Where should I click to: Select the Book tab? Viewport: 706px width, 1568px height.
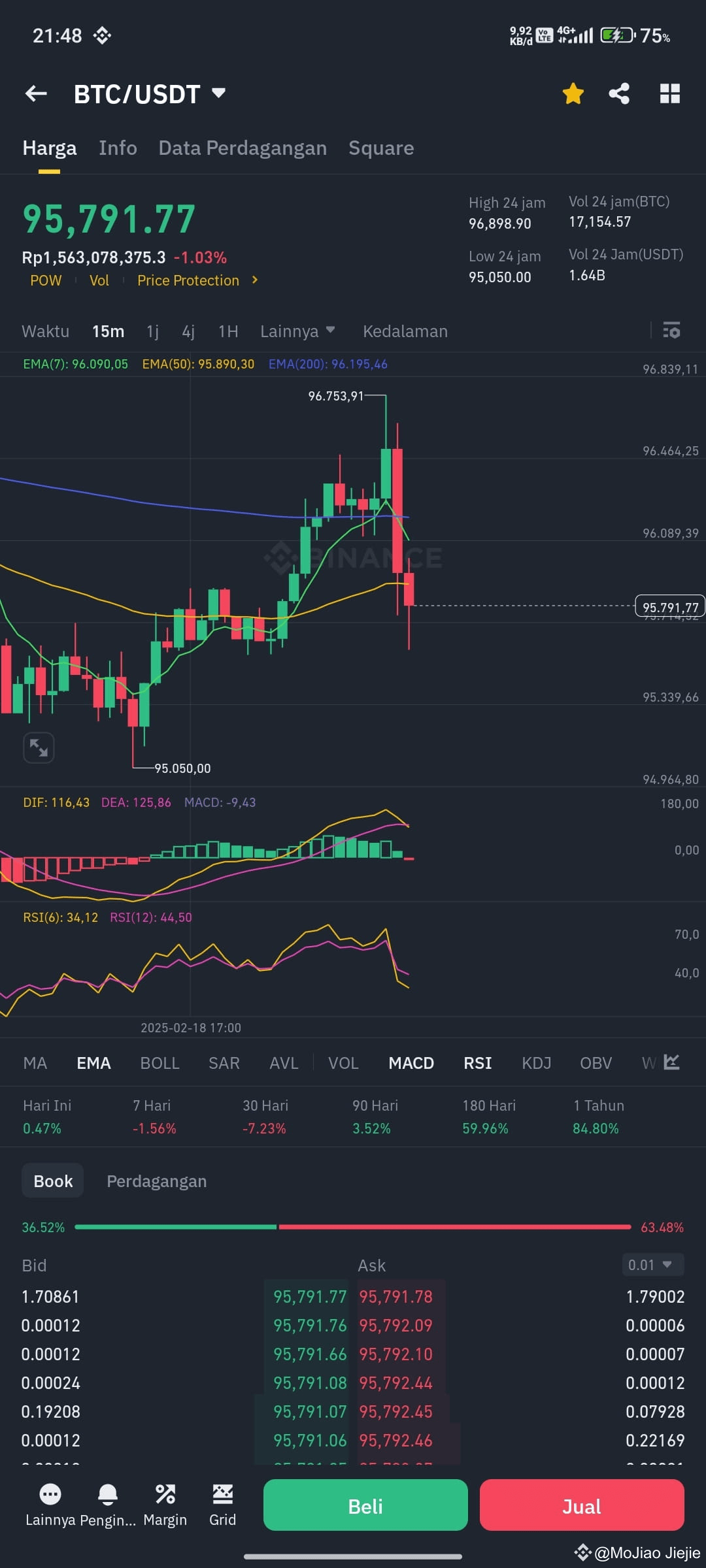pos(53,1181)
